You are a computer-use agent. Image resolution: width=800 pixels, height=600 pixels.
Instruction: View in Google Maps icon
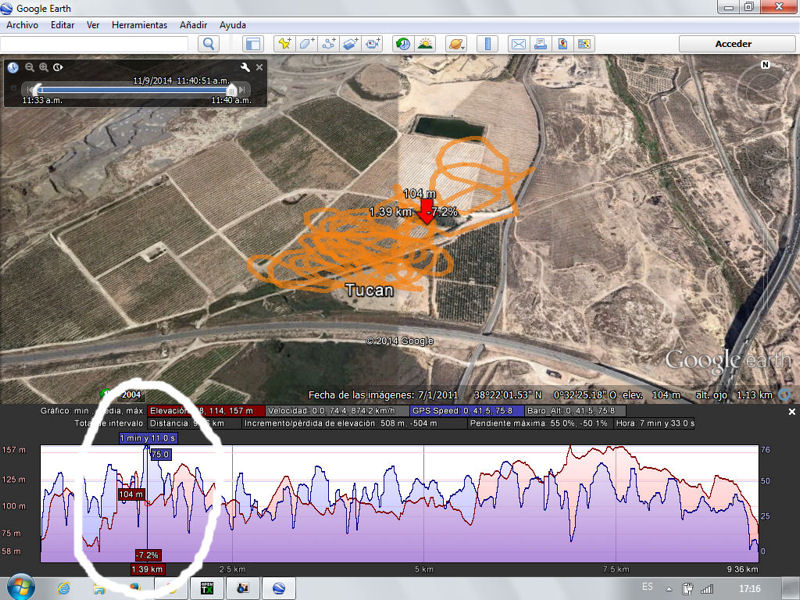coord(584,44)
